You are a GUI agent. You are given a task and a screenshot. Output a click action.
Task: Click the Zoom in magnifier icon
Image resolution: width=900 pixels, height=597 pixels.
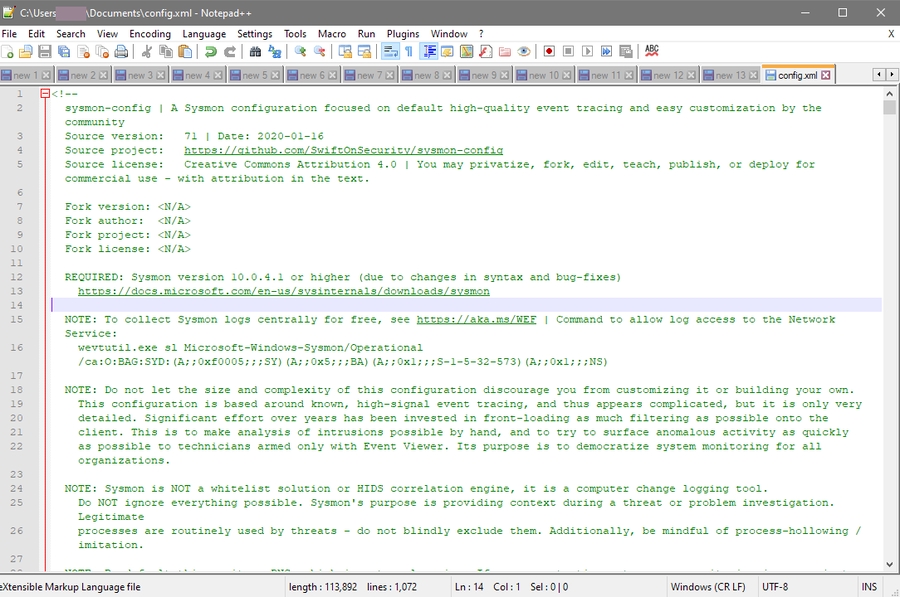[x=300, y=51]
